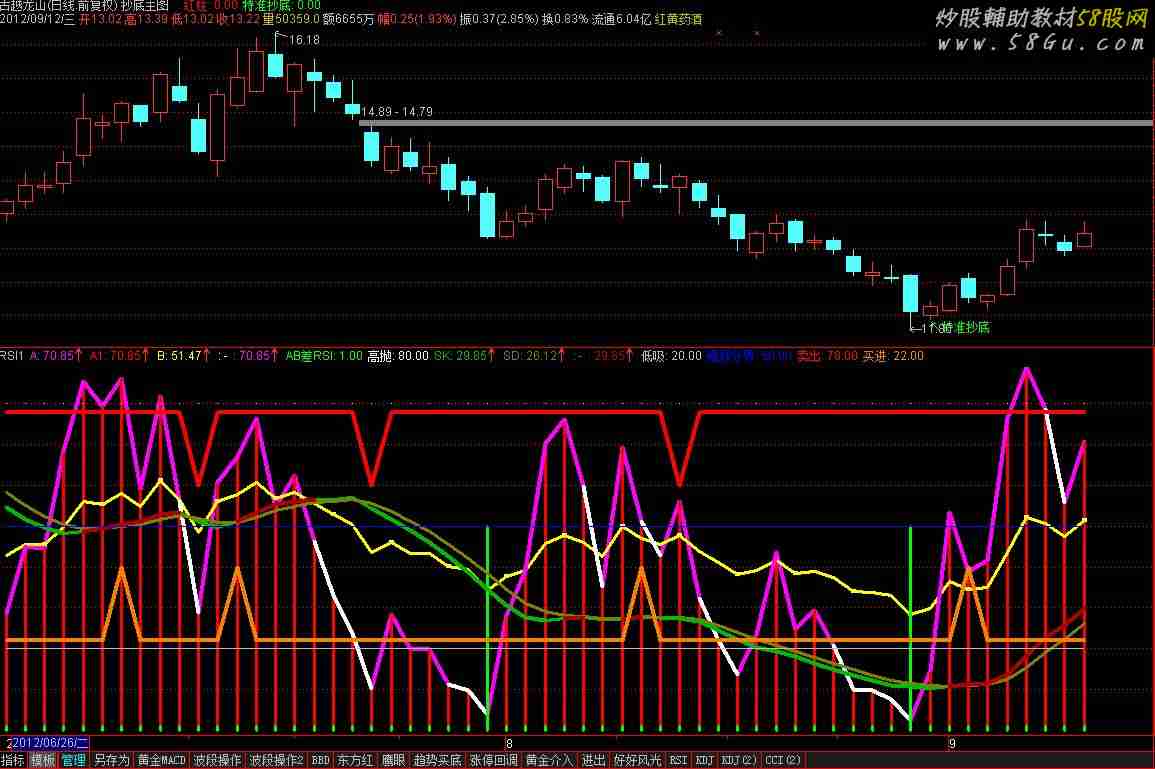The width and height of the screenshot is (1155, 769).
Task: Select the 黄金MACD indicator tab
Action: 162,760
